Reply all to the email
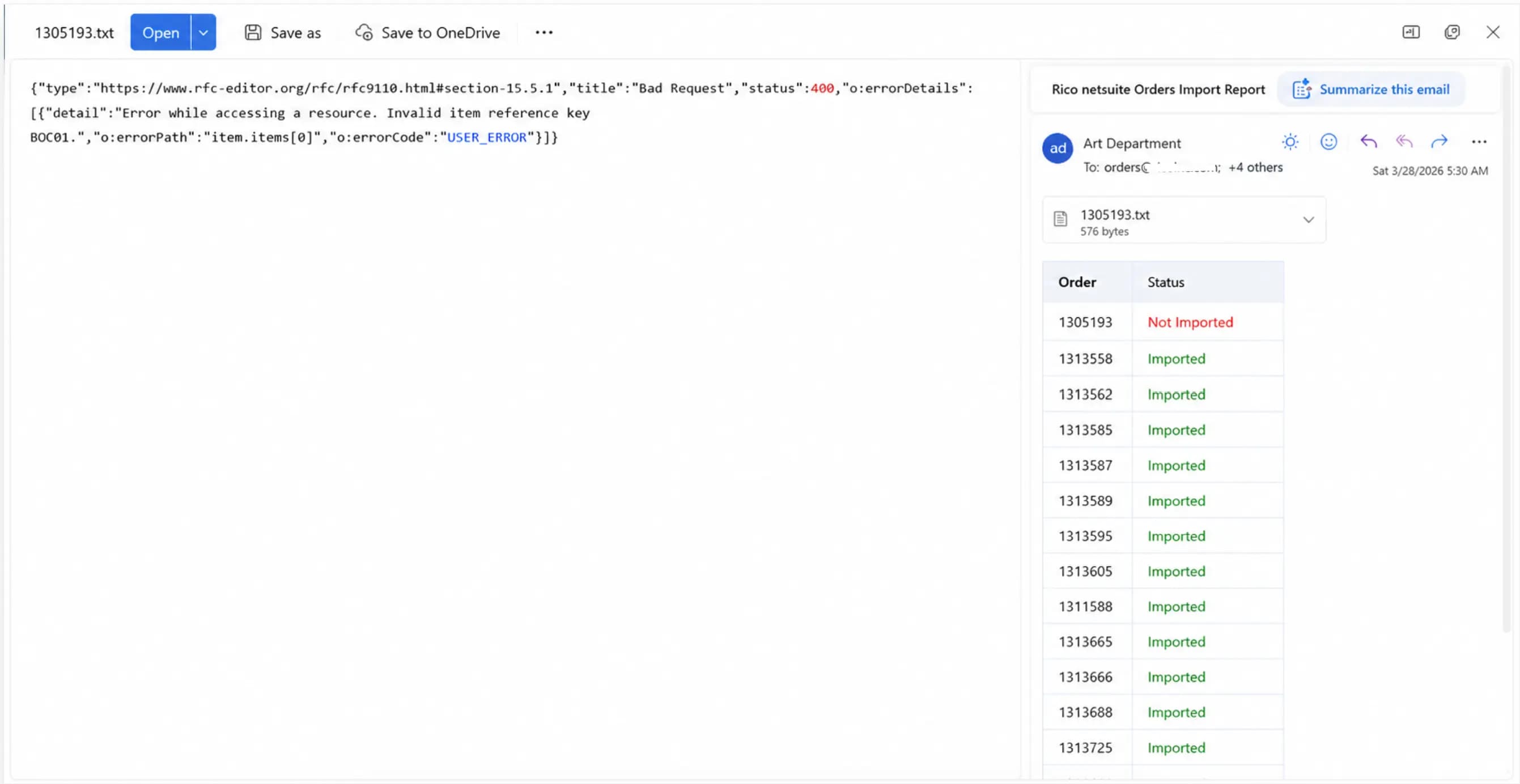Screen dimensions: 1520x784 pyautogui.click(x=1404, y=142)
